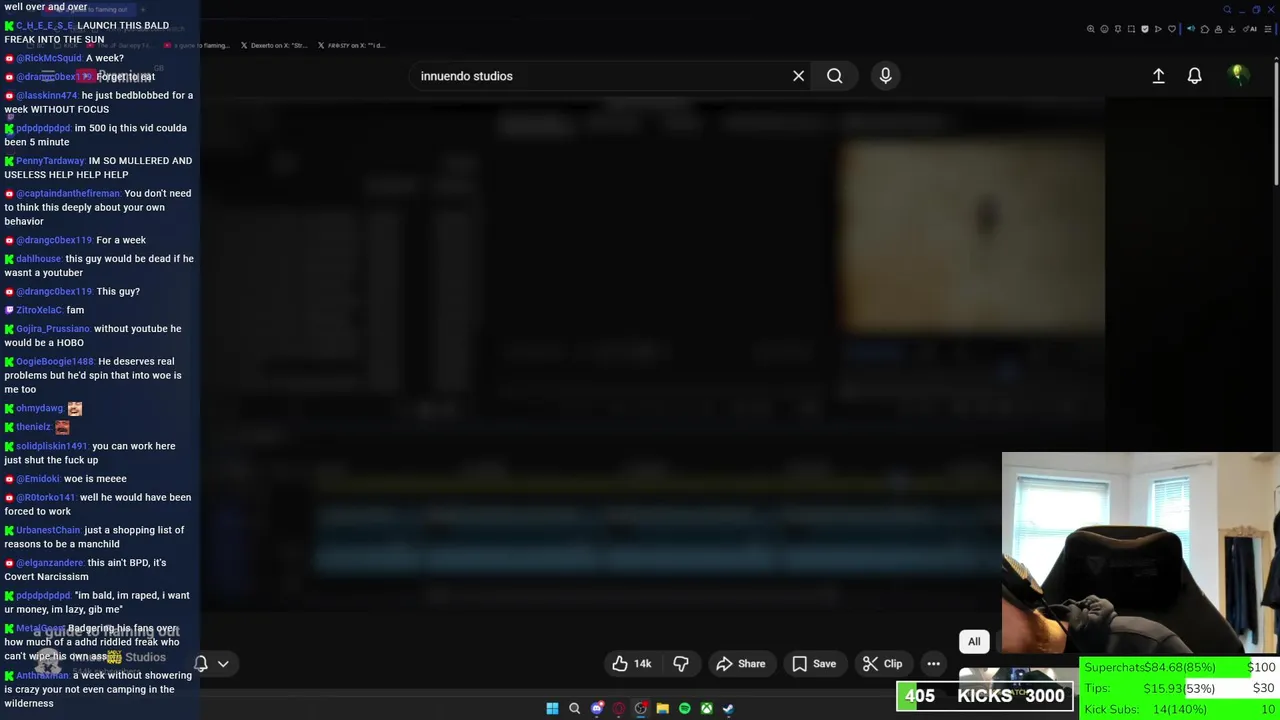Click the browser zoom-in toolbar icon
Screen dimensions: 1280x720
click(x=1091, y=29)
